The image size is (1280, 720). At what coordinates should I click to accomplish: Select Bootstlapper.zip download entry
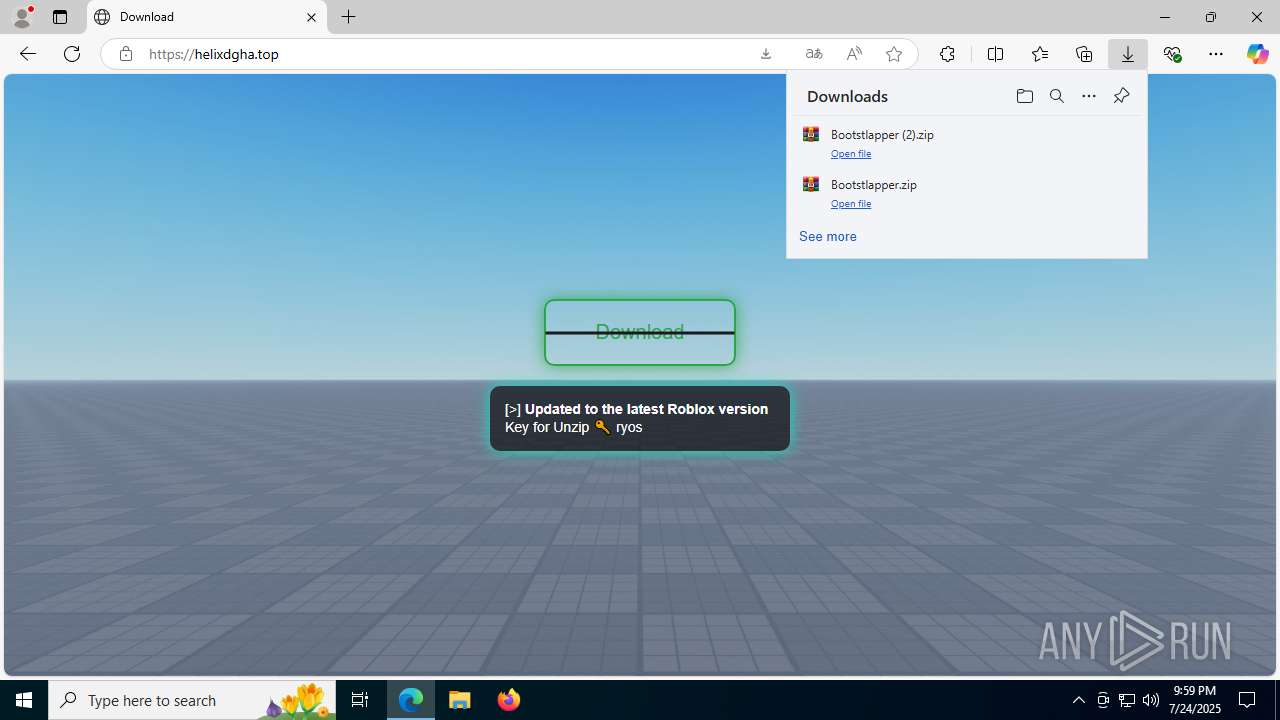coord(967,192)
